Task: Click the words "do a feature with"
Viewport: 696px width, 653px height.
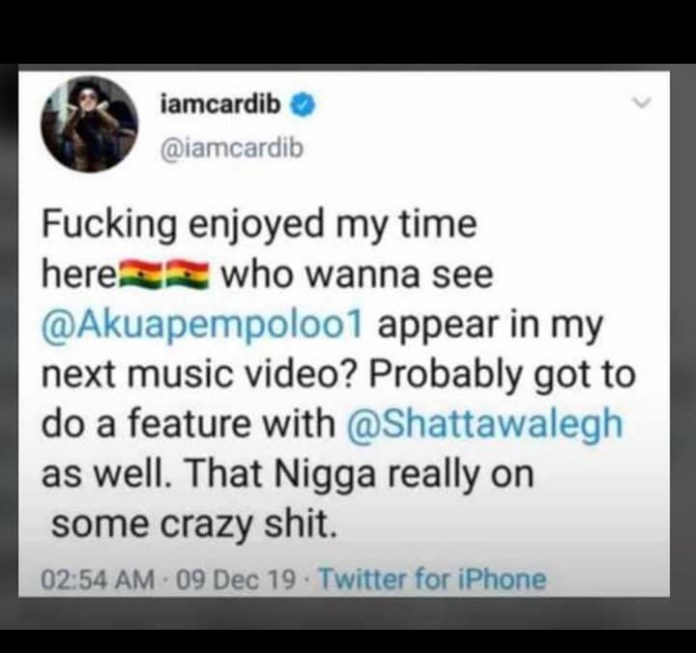Action: pyautogui.click(x=188, y=423)
